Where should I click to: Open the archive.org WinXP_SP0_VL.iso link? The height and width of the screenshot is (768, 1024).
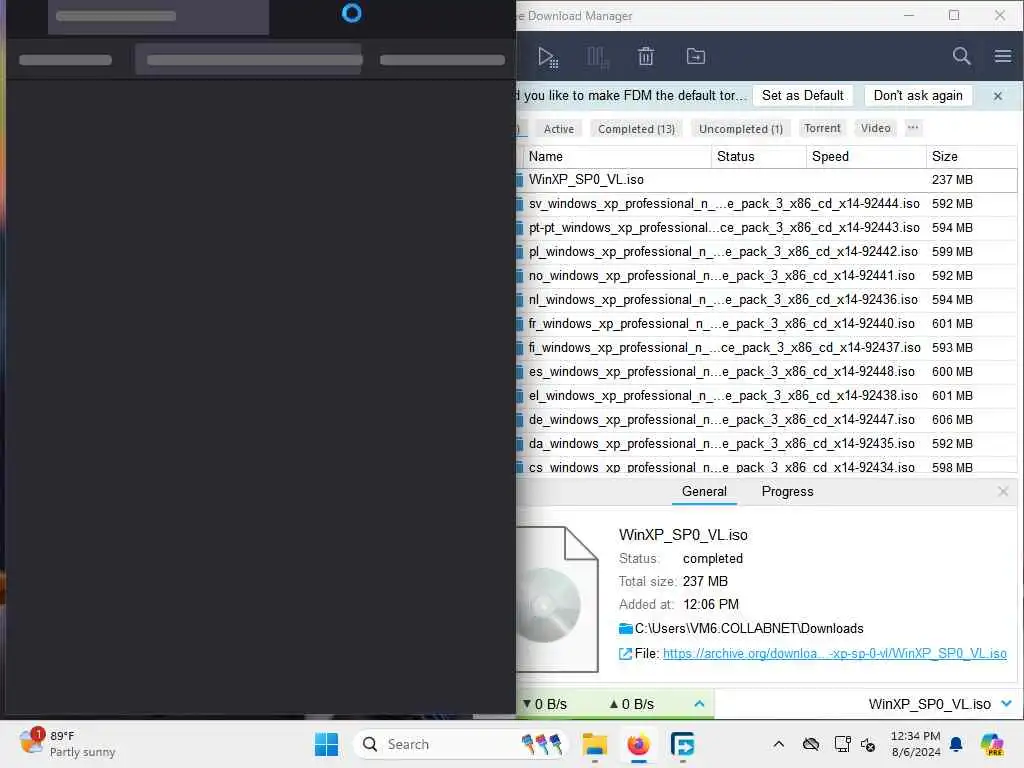(x=835, y=654)
